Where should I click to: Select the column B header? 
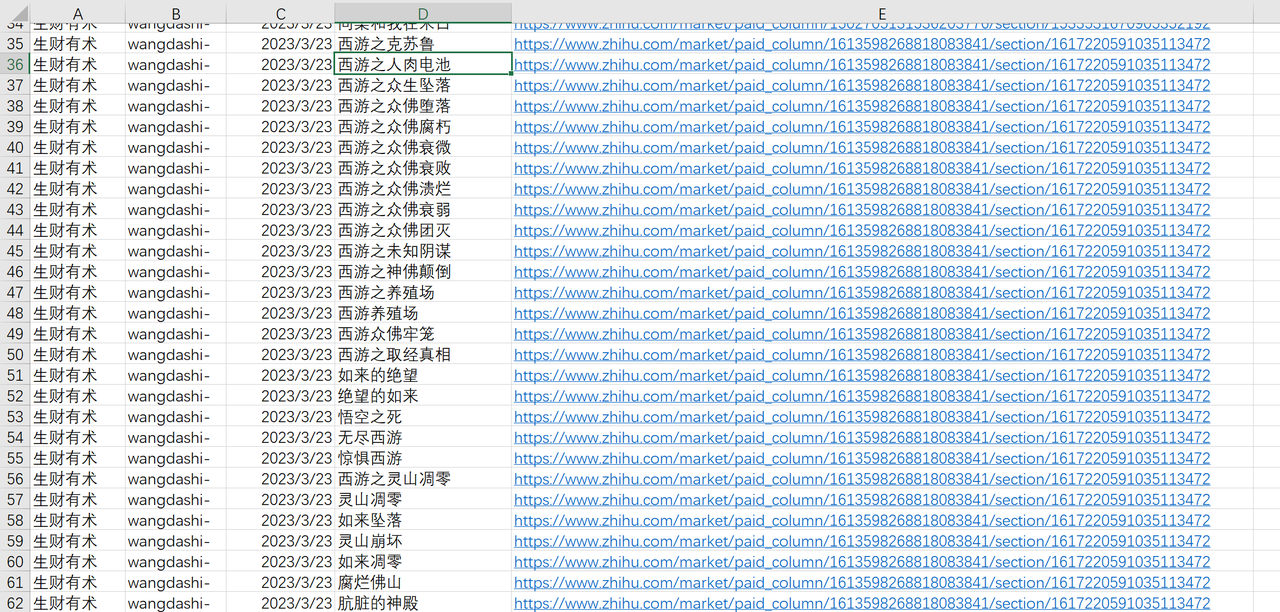(x=176, y=14)
